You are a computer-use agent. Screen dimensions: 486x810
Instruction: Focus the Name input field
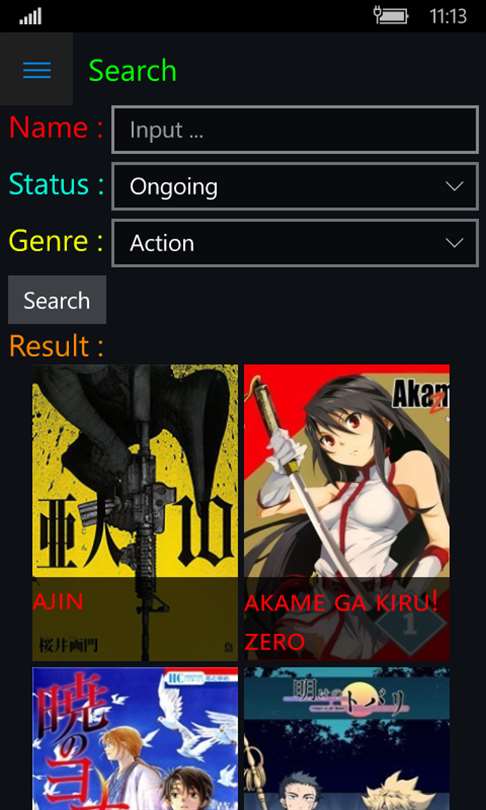(295, 130)
